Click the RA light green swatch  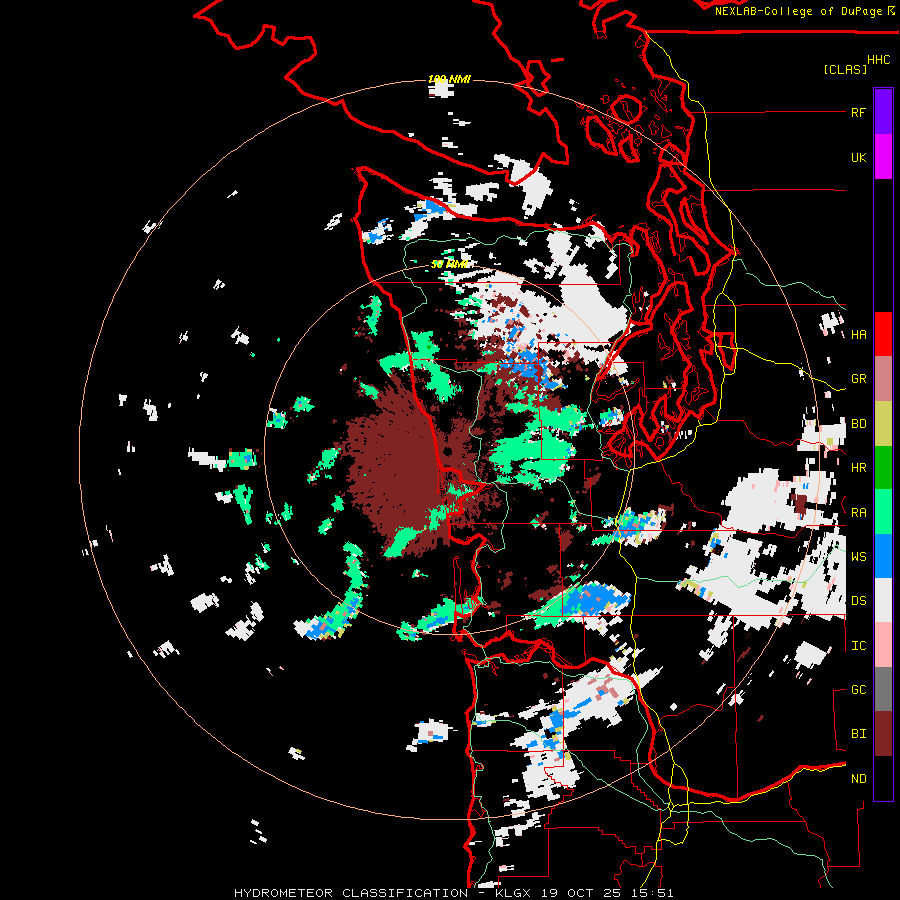(x=883, y=512)
